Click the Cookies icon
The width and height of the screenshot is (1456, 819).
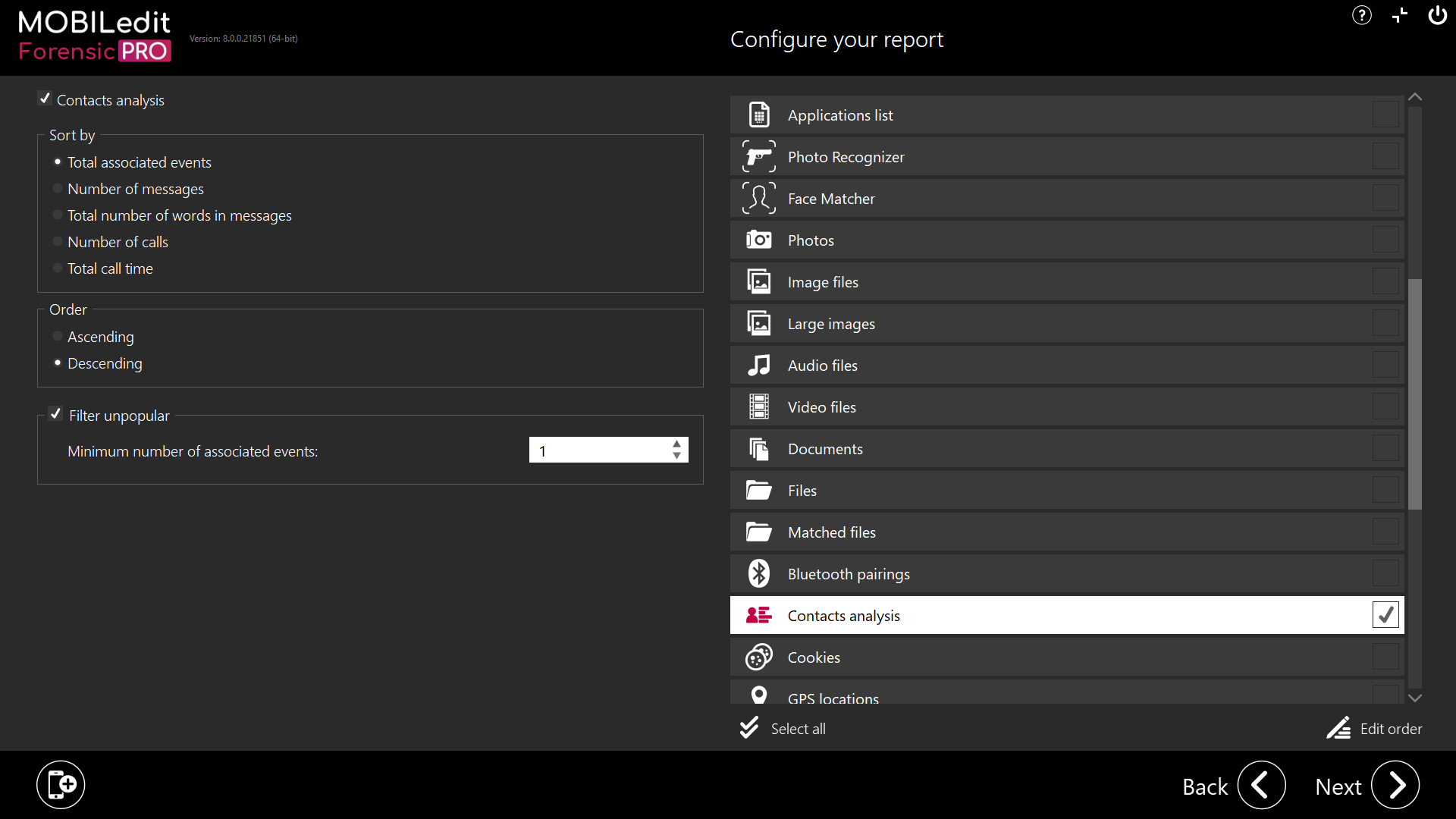[758, 657]
